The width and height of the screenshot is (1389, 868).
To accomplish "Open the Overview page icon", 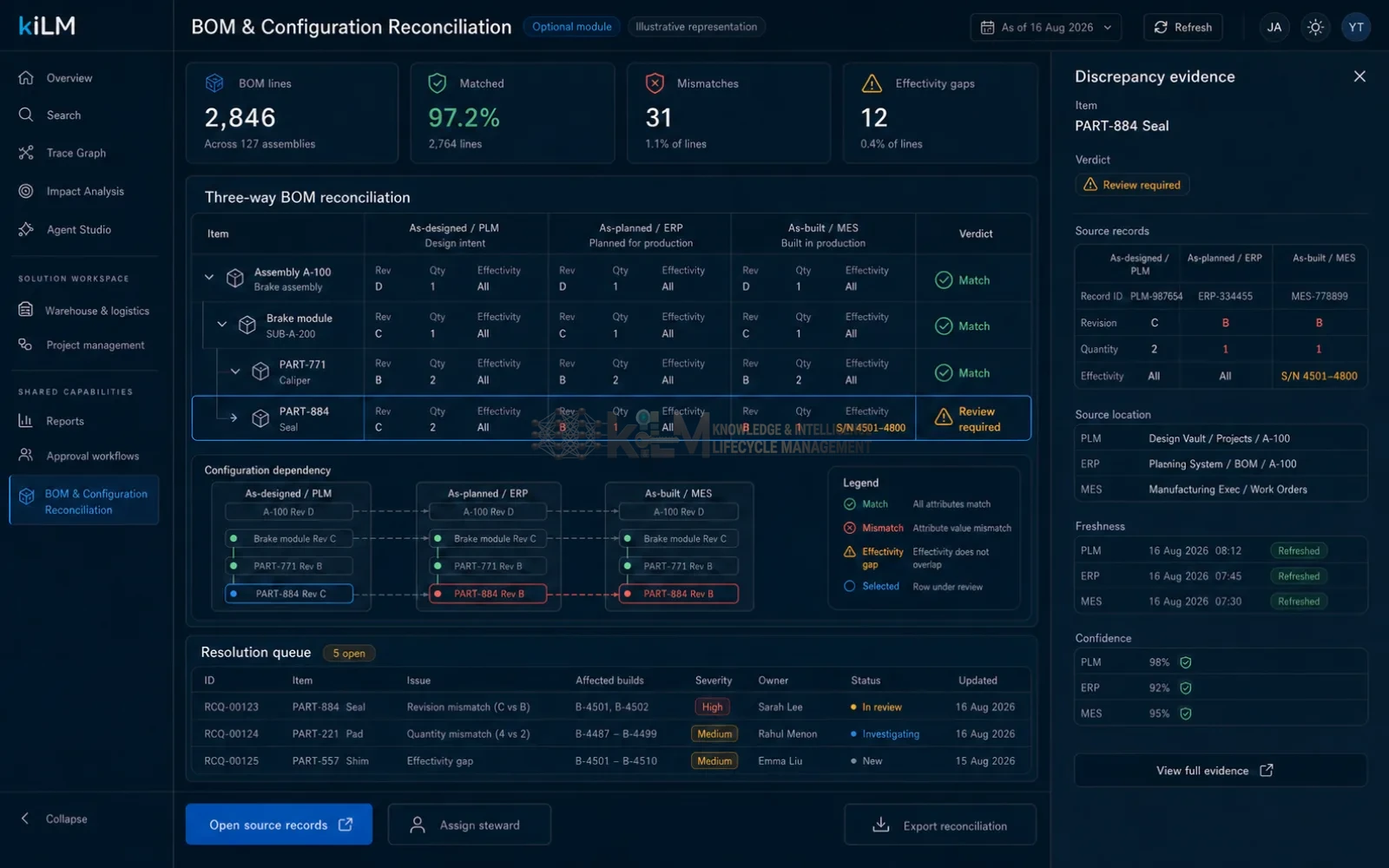I will [26, 77].
